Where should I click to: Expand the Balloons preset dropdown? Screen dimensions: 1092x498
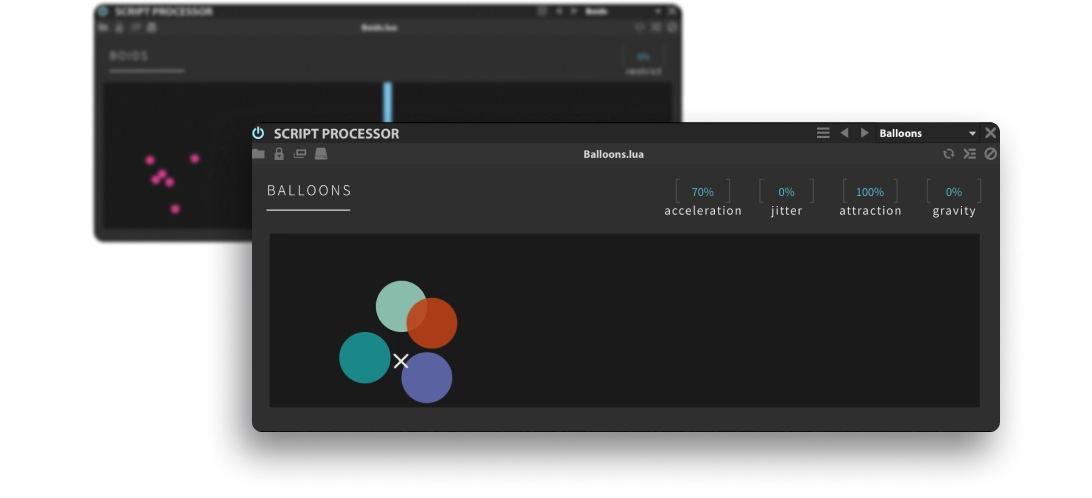971,133
